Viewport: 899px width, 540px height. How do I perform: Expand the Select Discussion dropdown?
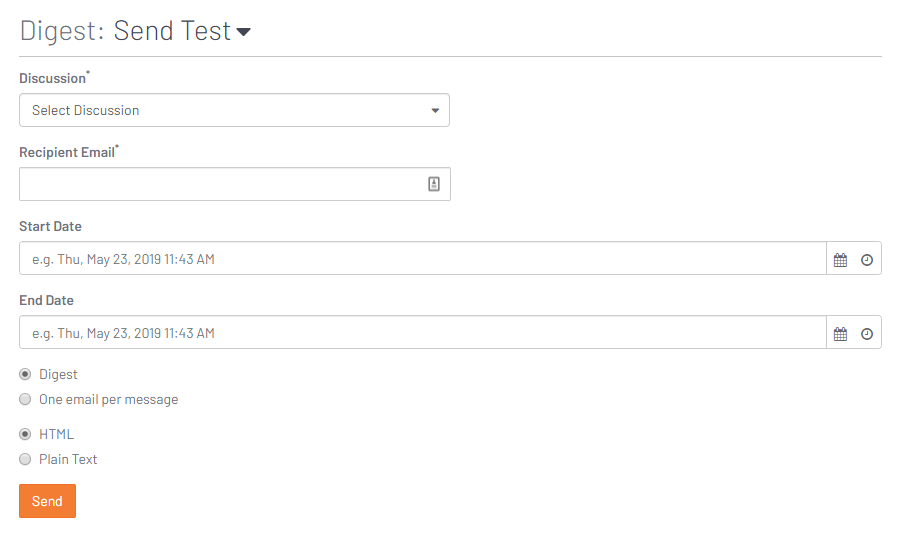(x=234, y=110)
